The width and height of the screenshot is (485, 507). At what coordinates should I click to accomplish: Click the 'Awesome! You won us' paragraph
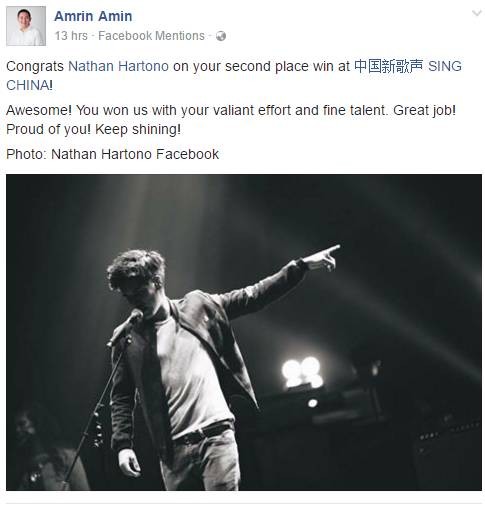click(x=231, y=120)
